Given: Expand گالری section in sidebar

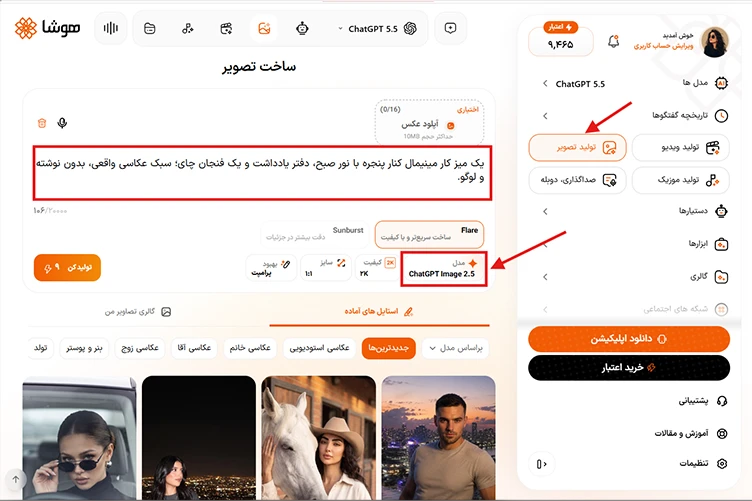Looking at the screenshot, I should (x=634, y=277).
